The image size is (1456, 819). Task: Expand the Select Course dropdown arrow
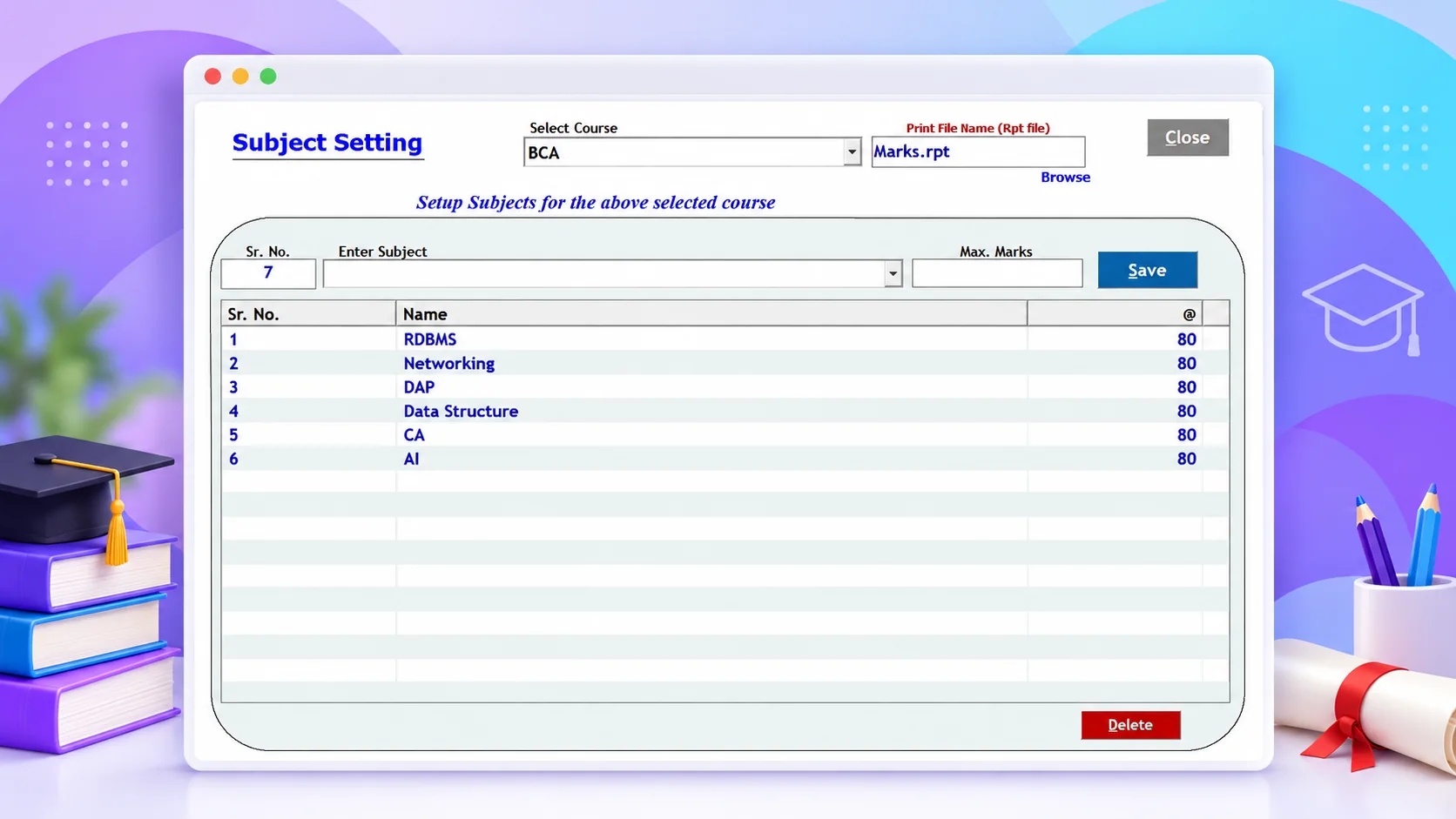coord(852,152)
